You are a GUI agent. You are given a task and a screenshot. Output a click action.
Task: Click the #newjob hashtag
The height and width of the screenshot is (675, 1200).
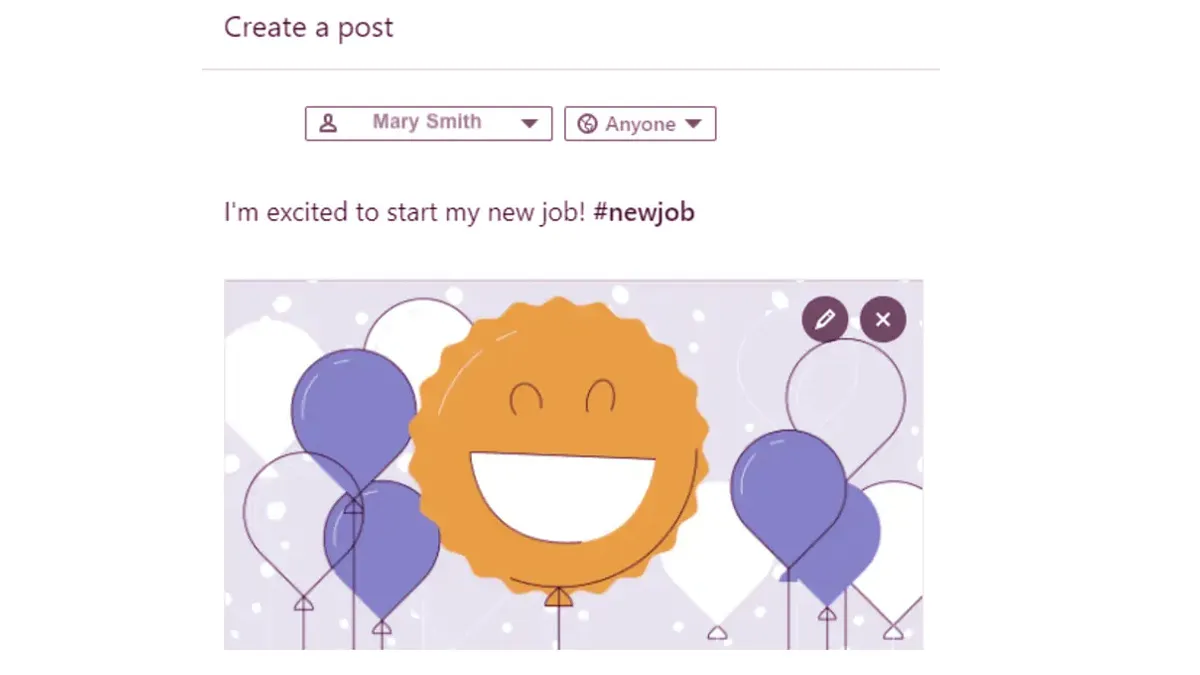tap(644, 212)
